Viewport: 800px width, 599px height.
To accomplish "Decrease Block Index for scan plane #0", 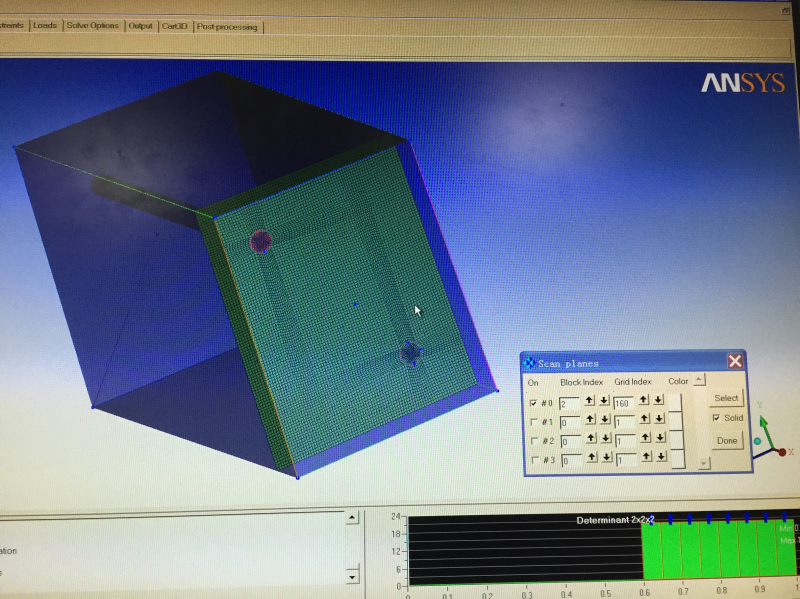I will coord(604,401).
